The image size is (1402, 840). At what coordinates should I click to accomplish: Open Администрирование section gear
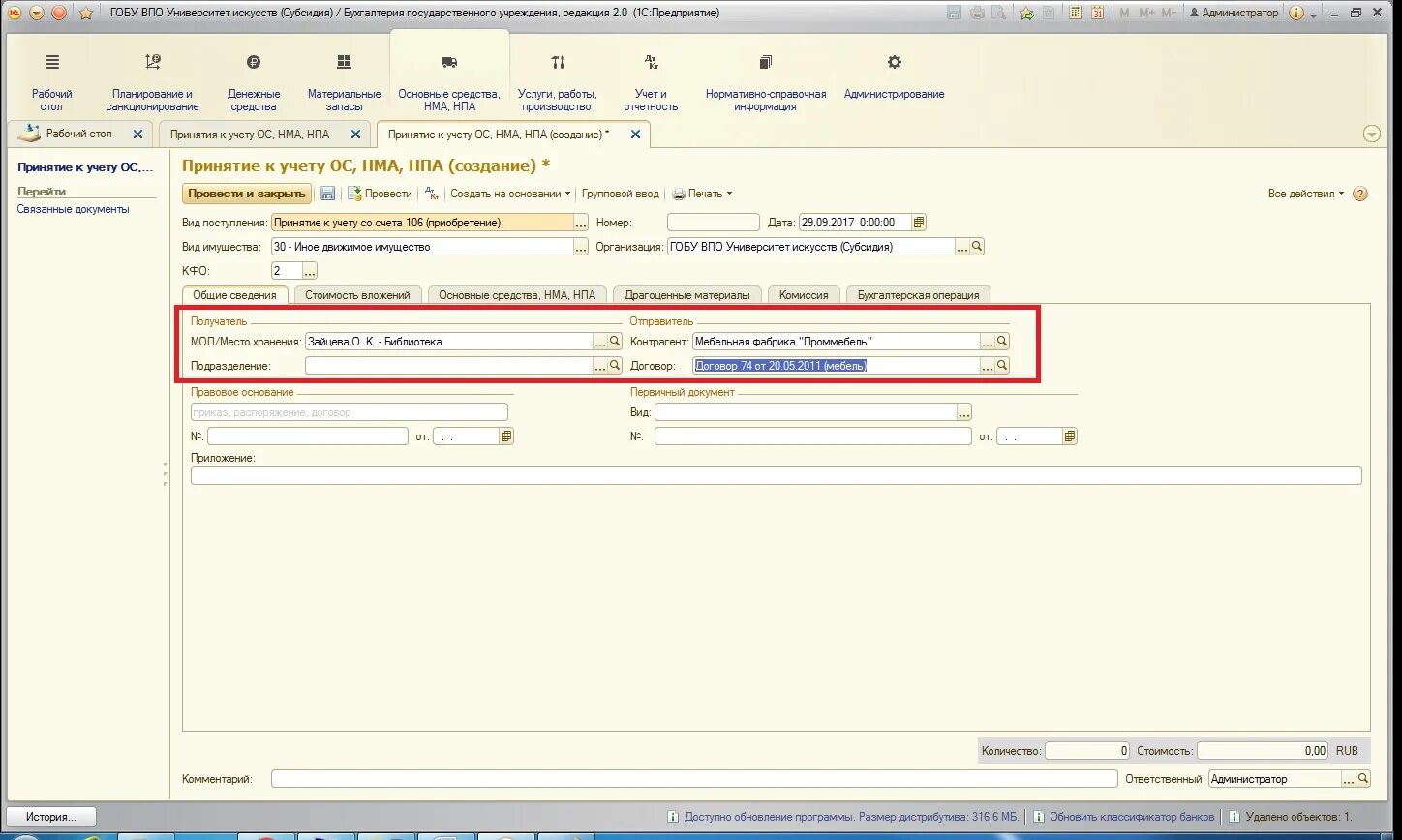(x=895, y=62)
